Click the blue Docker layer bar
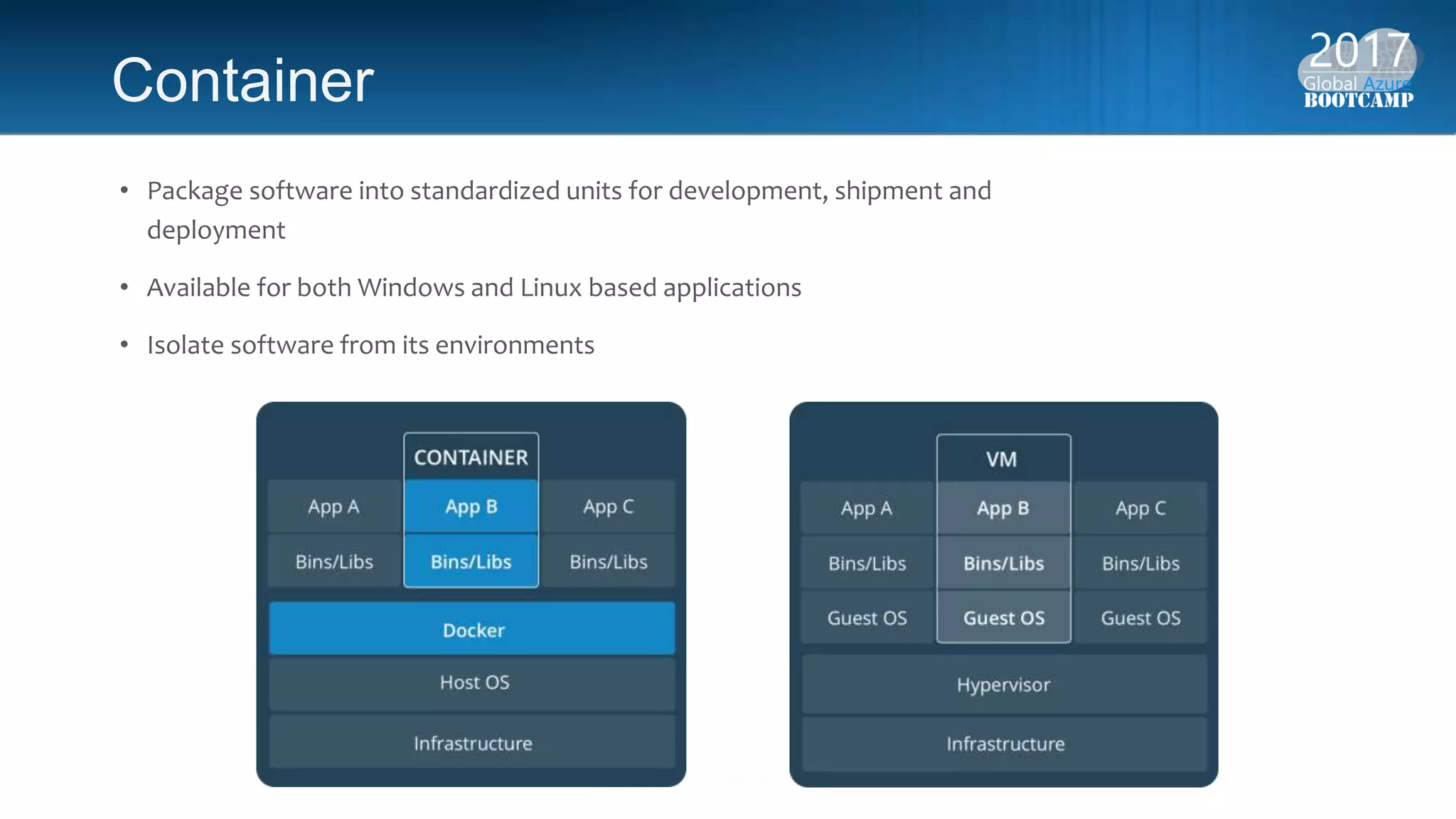 [x=472, y=630]
